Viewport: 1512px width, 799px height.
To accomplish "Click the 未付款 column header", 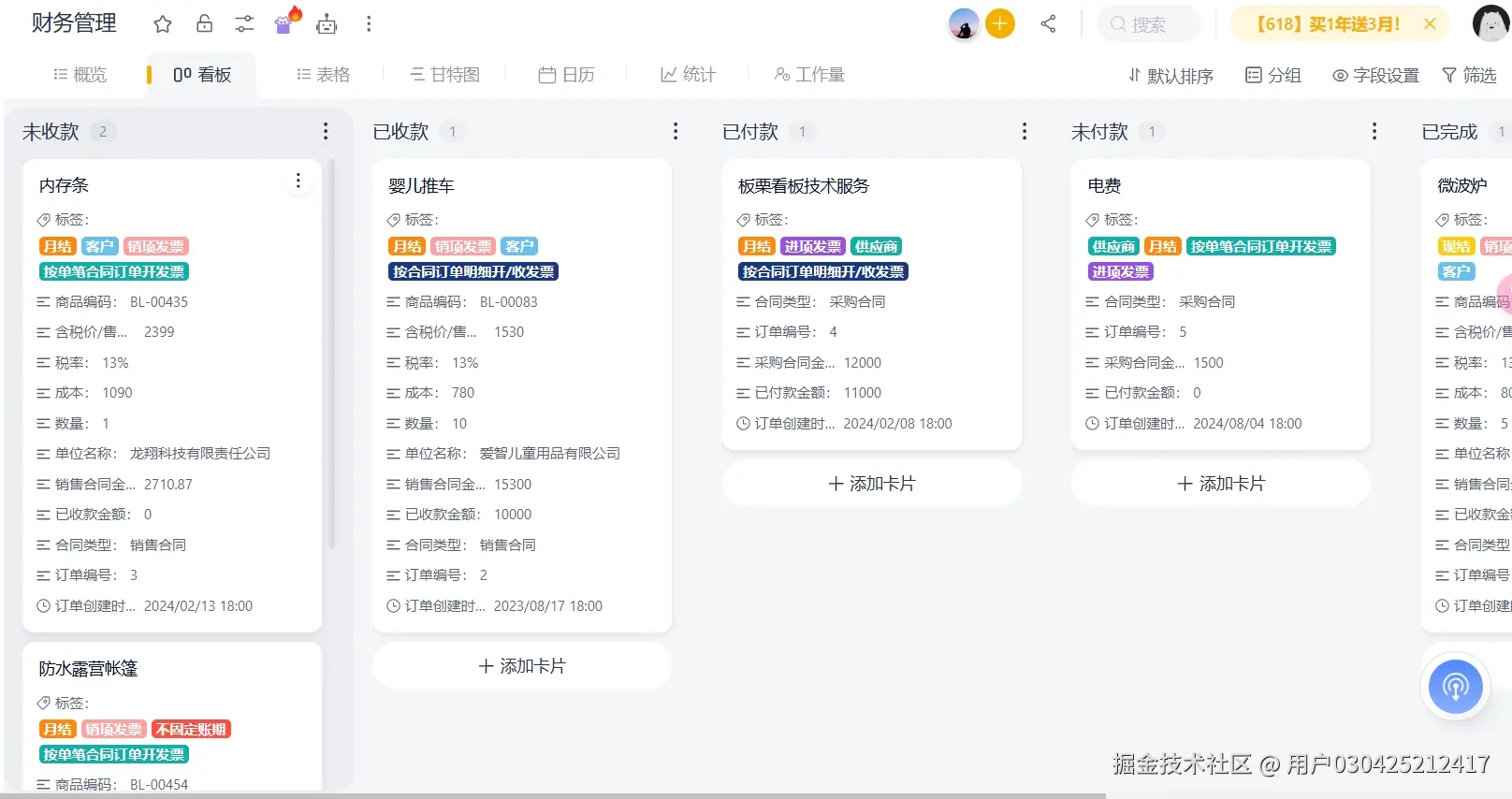I will [1099, 132].
